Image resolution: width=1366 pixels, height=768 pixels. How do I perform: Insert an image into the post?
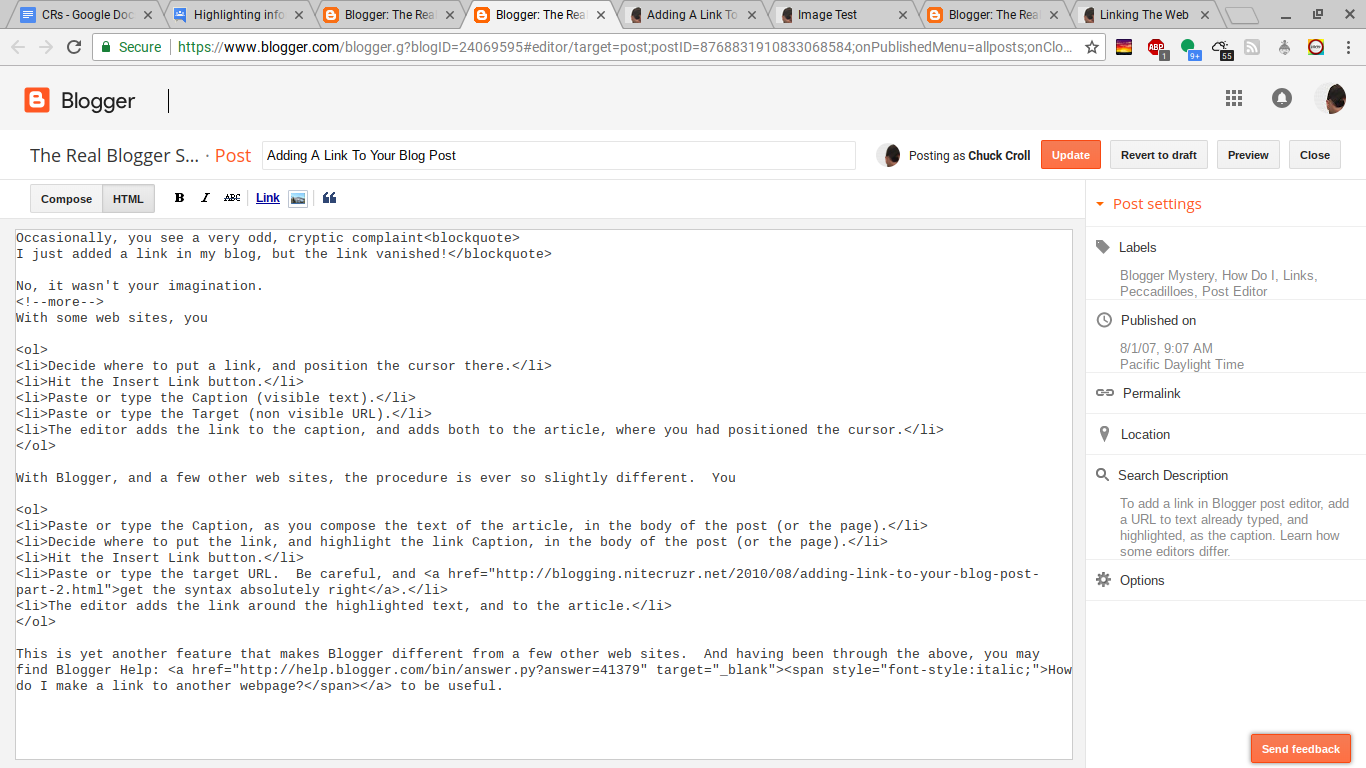point(297,197)
